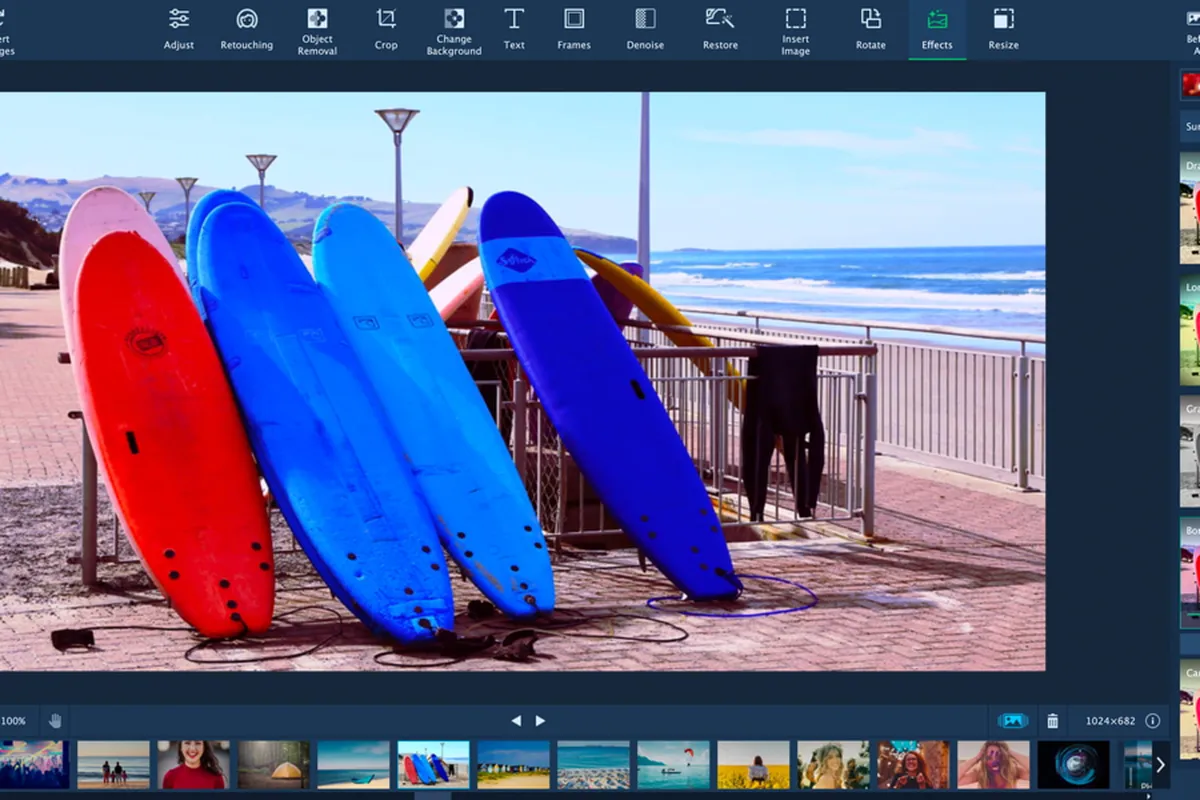The image size is (1200, 800).
Task: Switch to the Effects tab
Action: coord(937,29)
